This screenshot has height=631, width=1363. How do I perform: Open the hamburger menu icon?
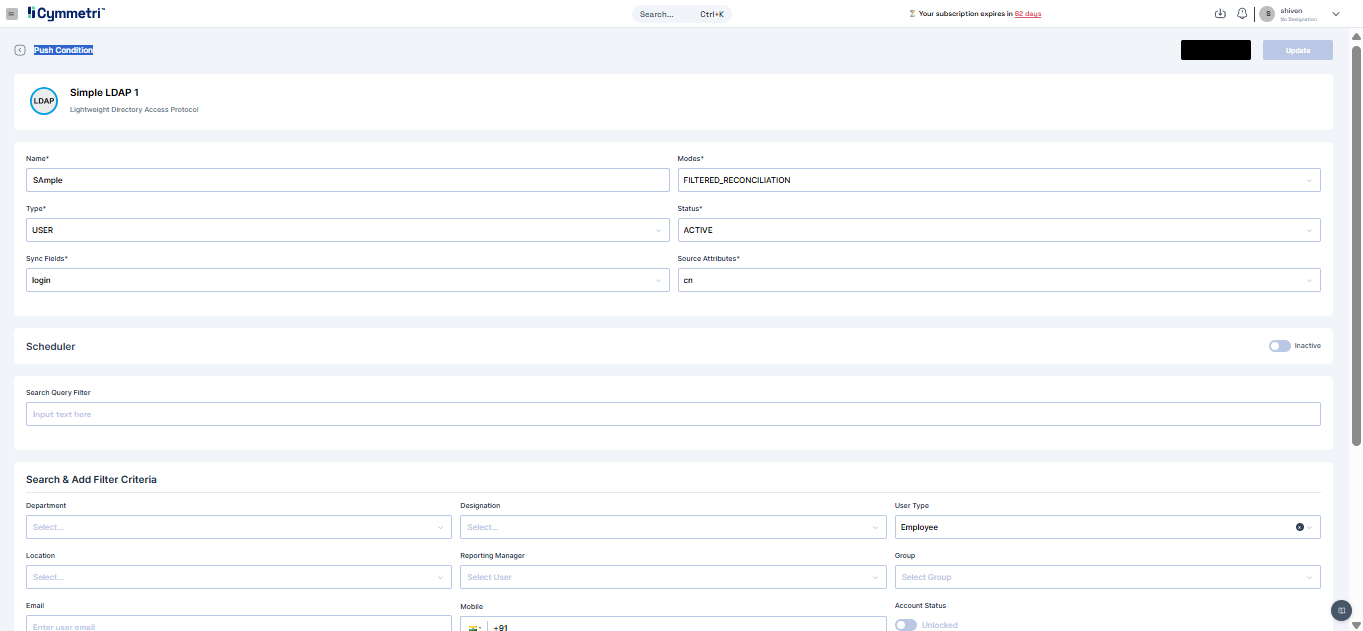click(12, 14)
